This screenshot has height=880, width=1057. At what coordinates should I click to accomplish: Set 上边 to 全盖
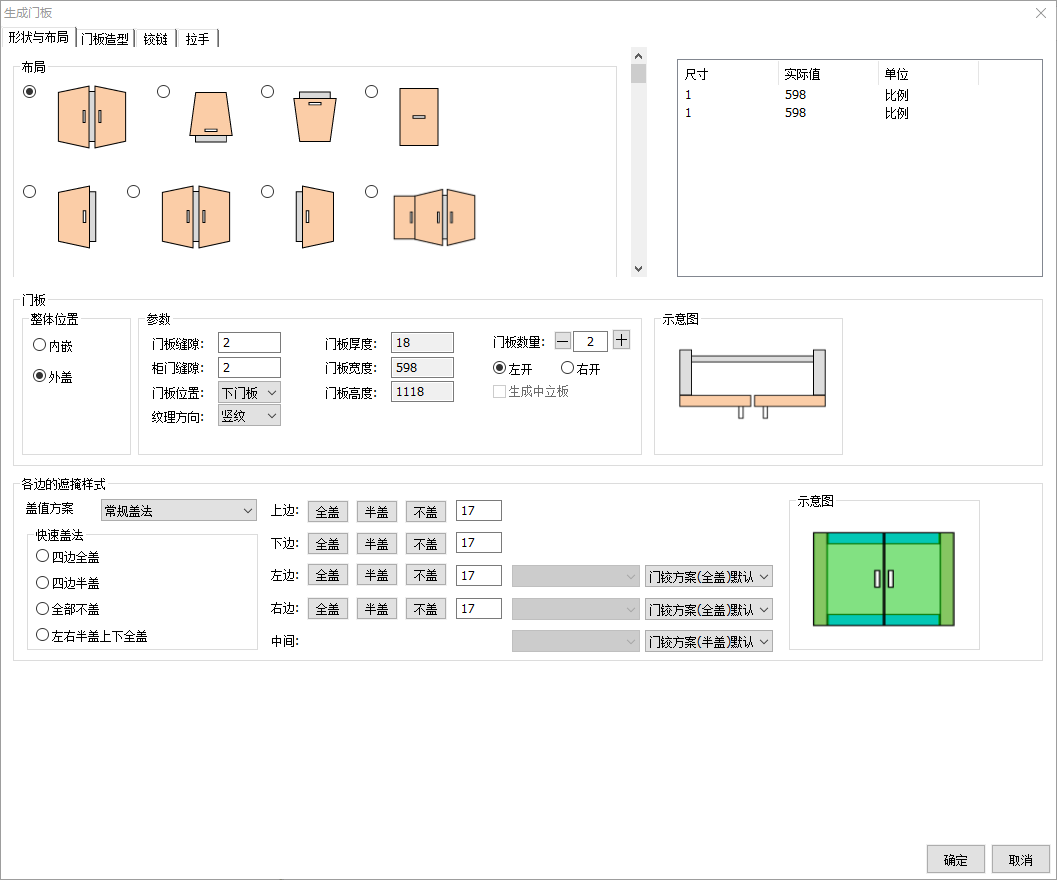328,512
